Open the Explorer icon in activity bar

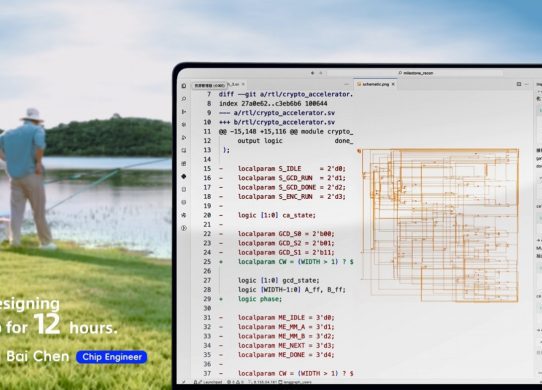pos(184,86)
